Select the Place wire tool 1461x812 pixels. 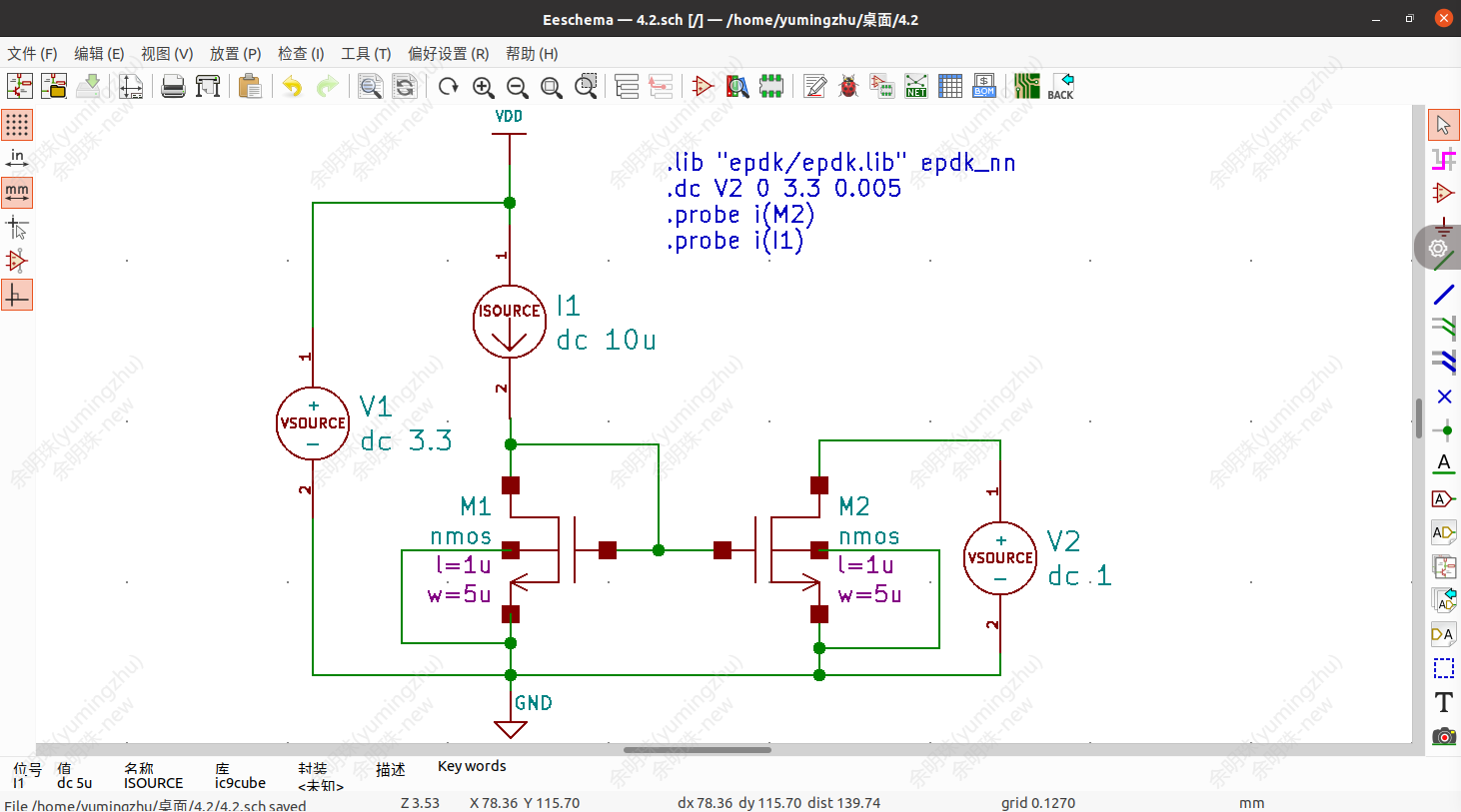point(1443,295)
